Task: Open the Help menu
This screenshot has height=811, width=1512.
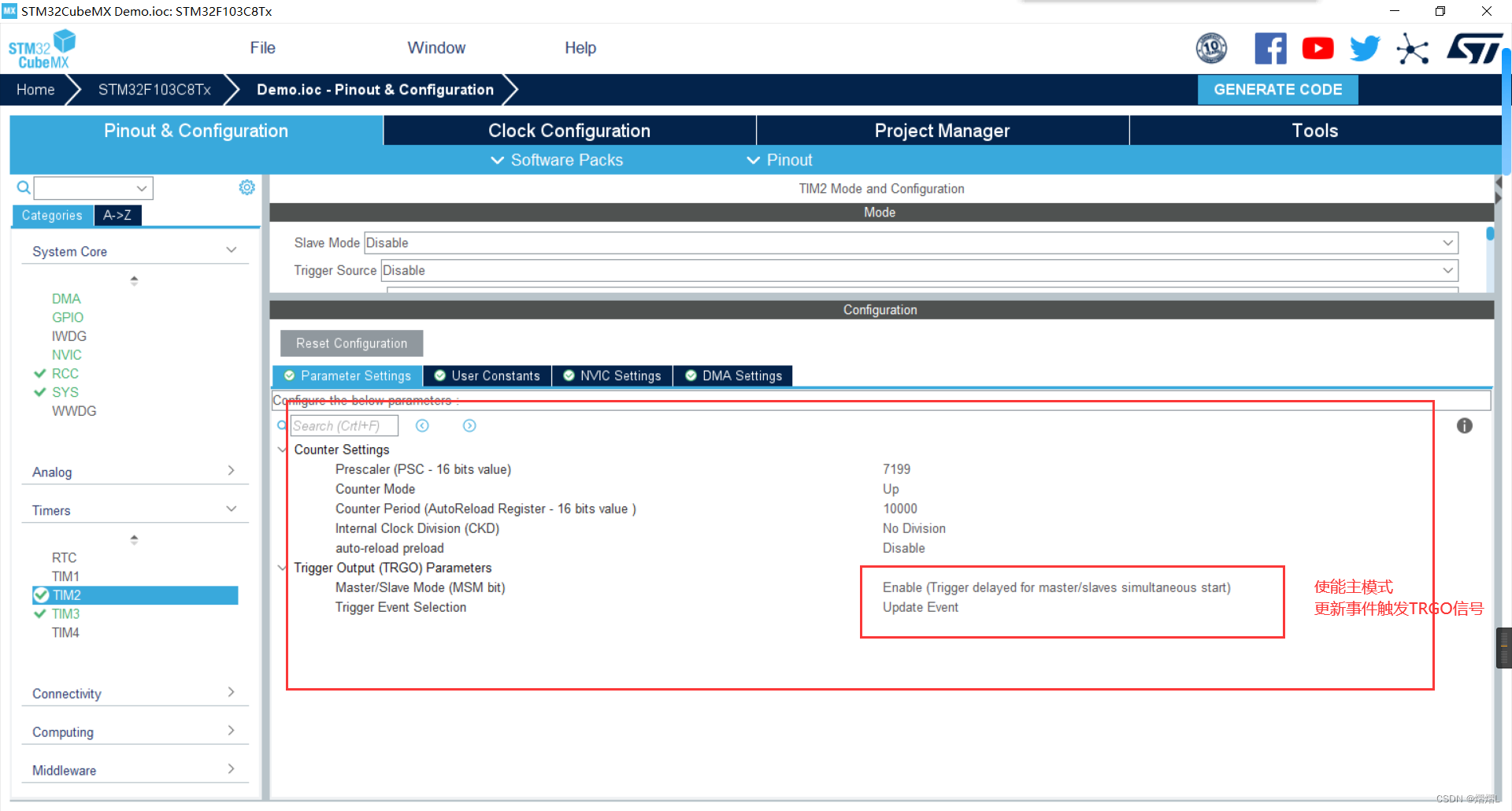Action: pyautogui.click(x=580, y=48)
